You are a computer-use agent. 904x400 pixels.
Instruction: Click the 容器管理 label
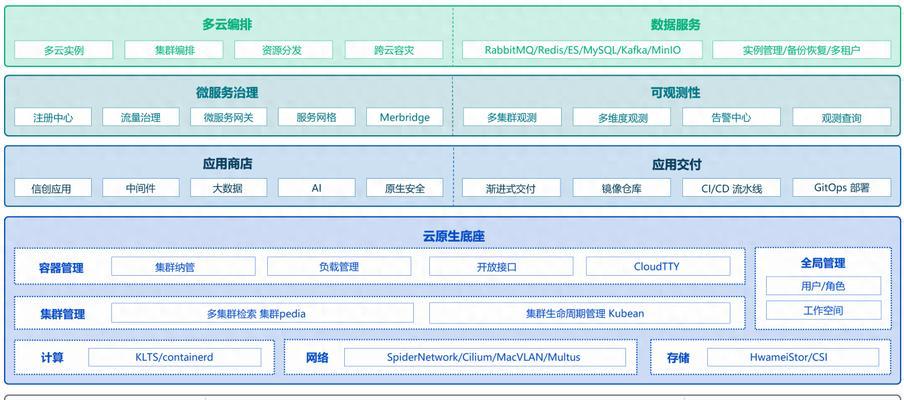point(62,268)
